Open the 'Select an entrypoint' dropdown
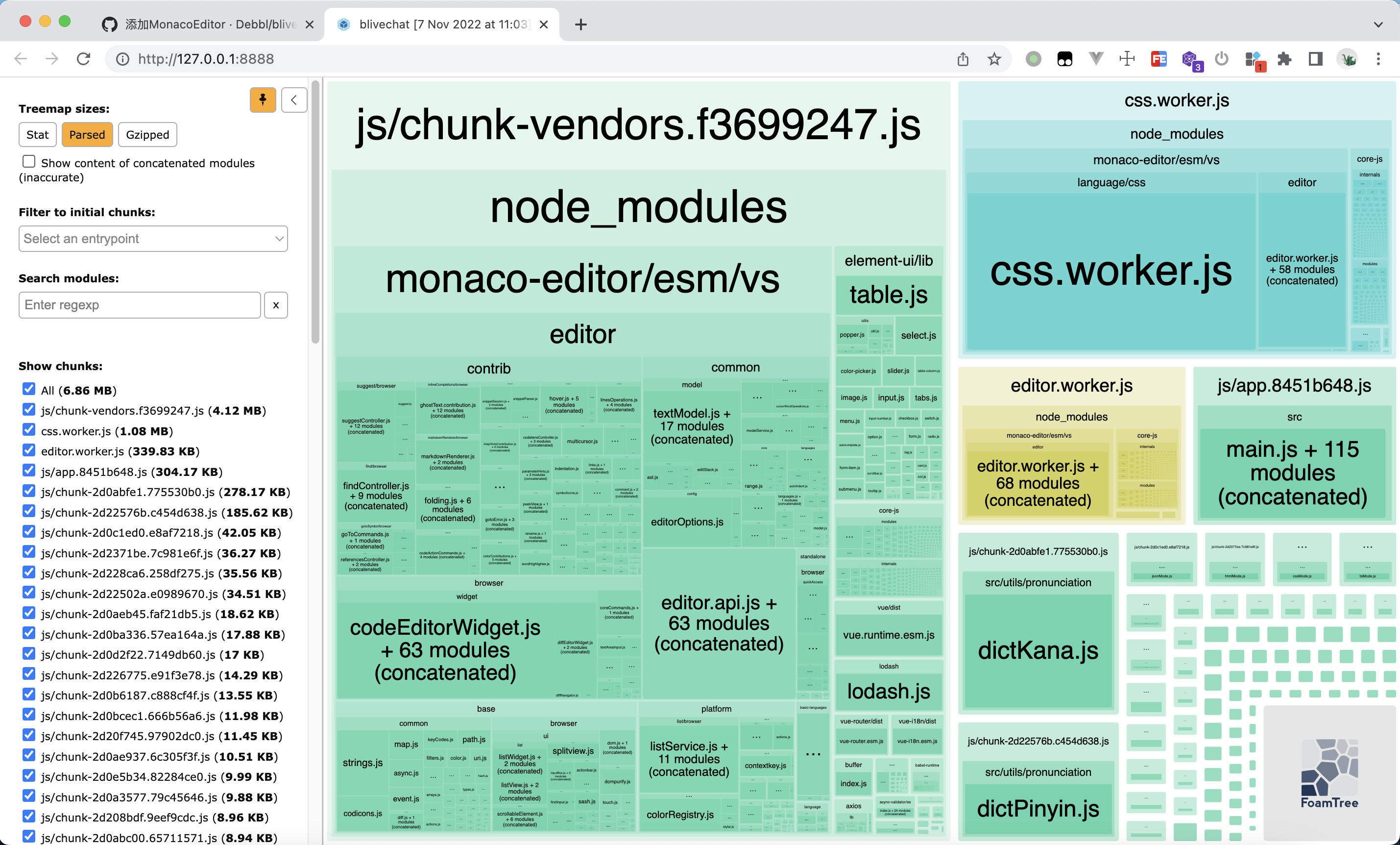Screen dimensions: 1400x845 152,239
